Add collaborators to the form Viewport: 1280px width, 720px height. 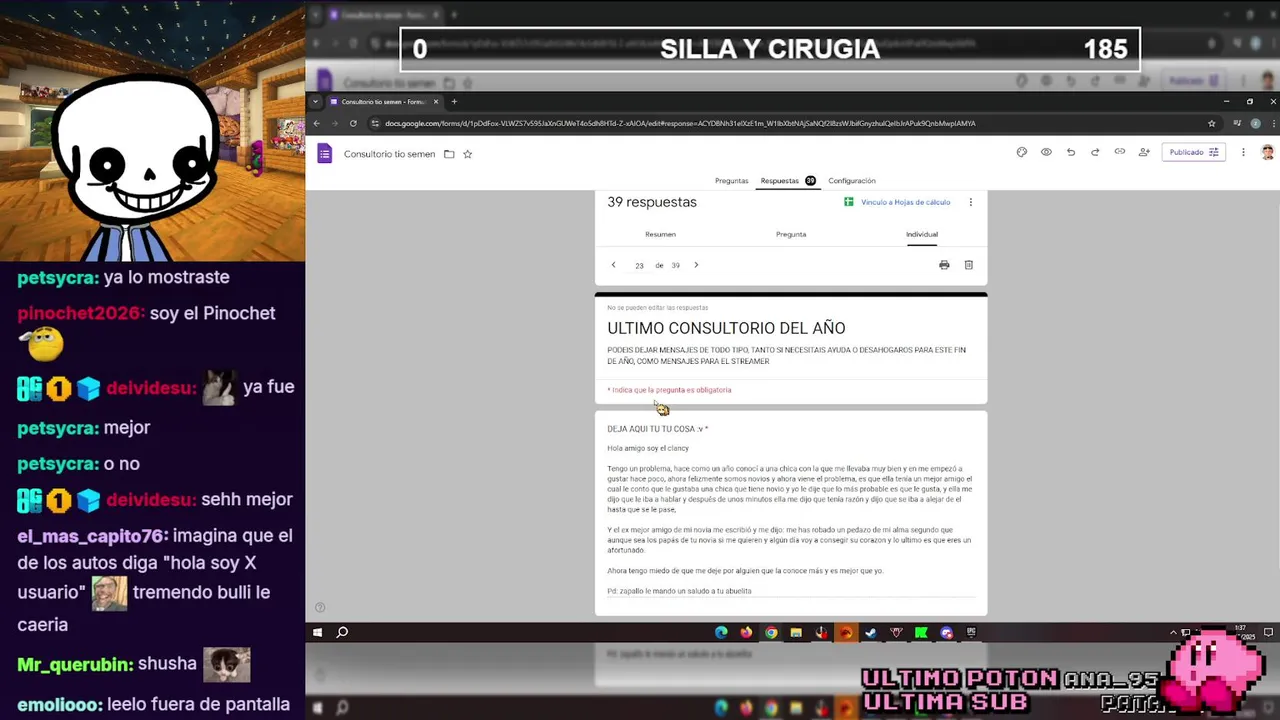(1144, 152)
